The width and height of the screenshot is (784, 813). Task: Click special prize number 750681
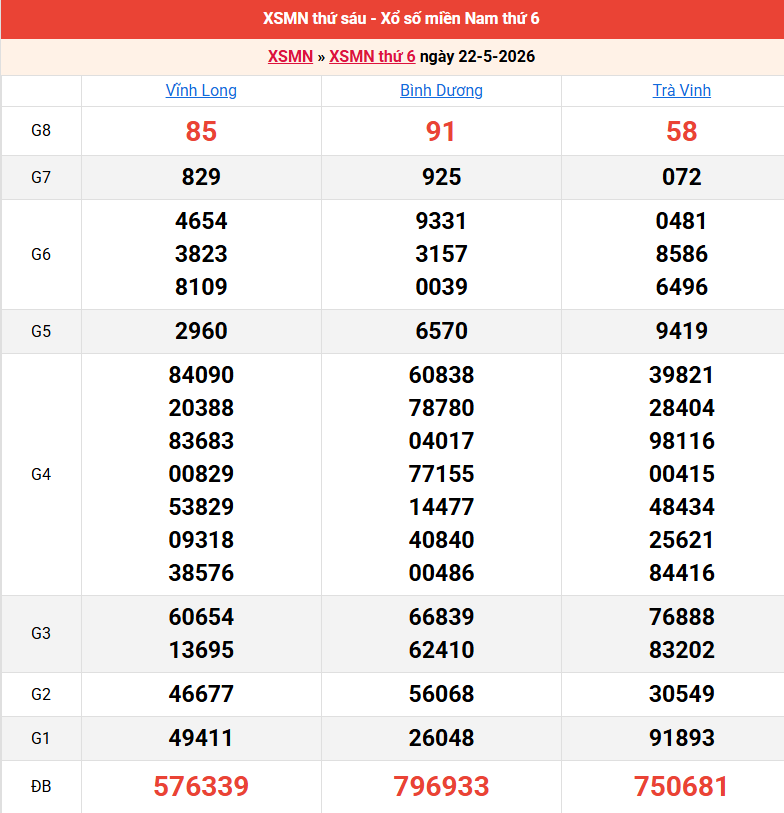click(x=681, y=786)
